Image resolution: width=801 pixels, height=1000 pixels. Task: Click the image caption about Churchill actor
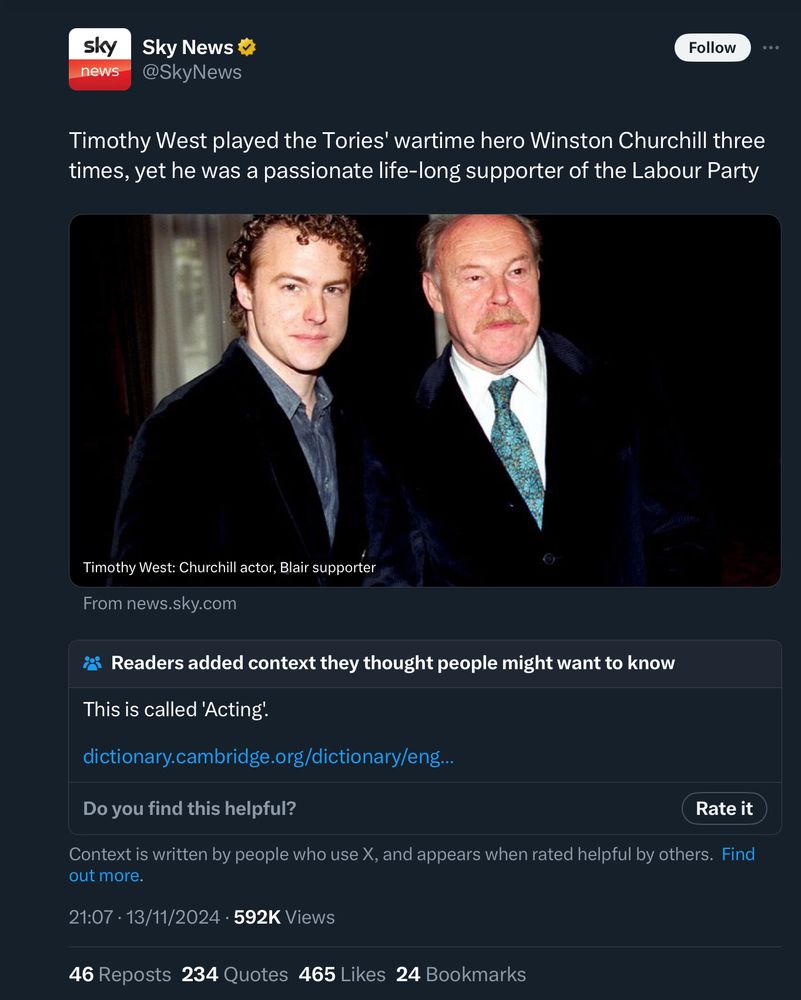click(229, 568)
